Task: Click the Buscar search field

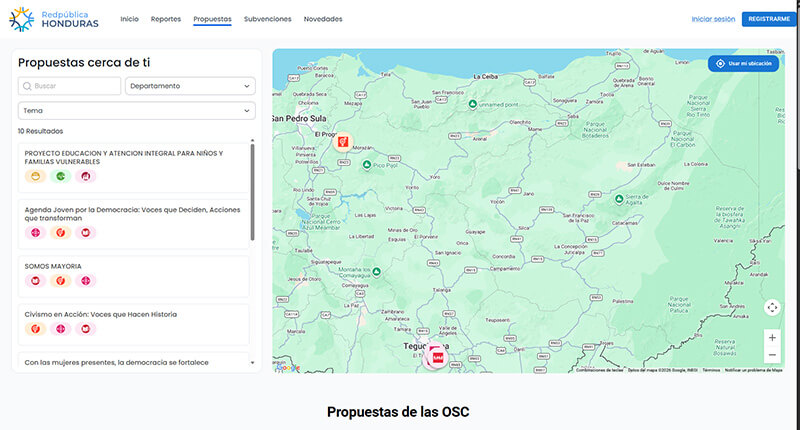Action: pyautogui.click(x=70, y=86)
